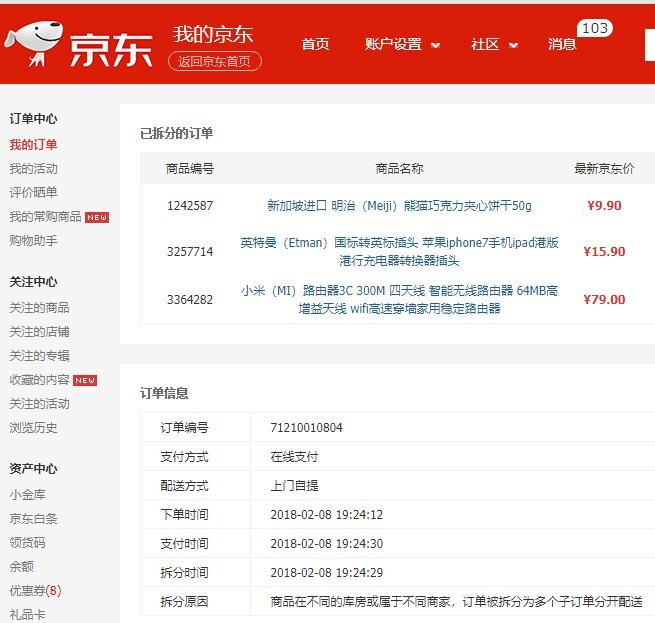The height and width of the screenshot is (623, 655).
Task: Click 订单中心 sidebar heading
Action: pyautogui.click(x=33, y=119)
